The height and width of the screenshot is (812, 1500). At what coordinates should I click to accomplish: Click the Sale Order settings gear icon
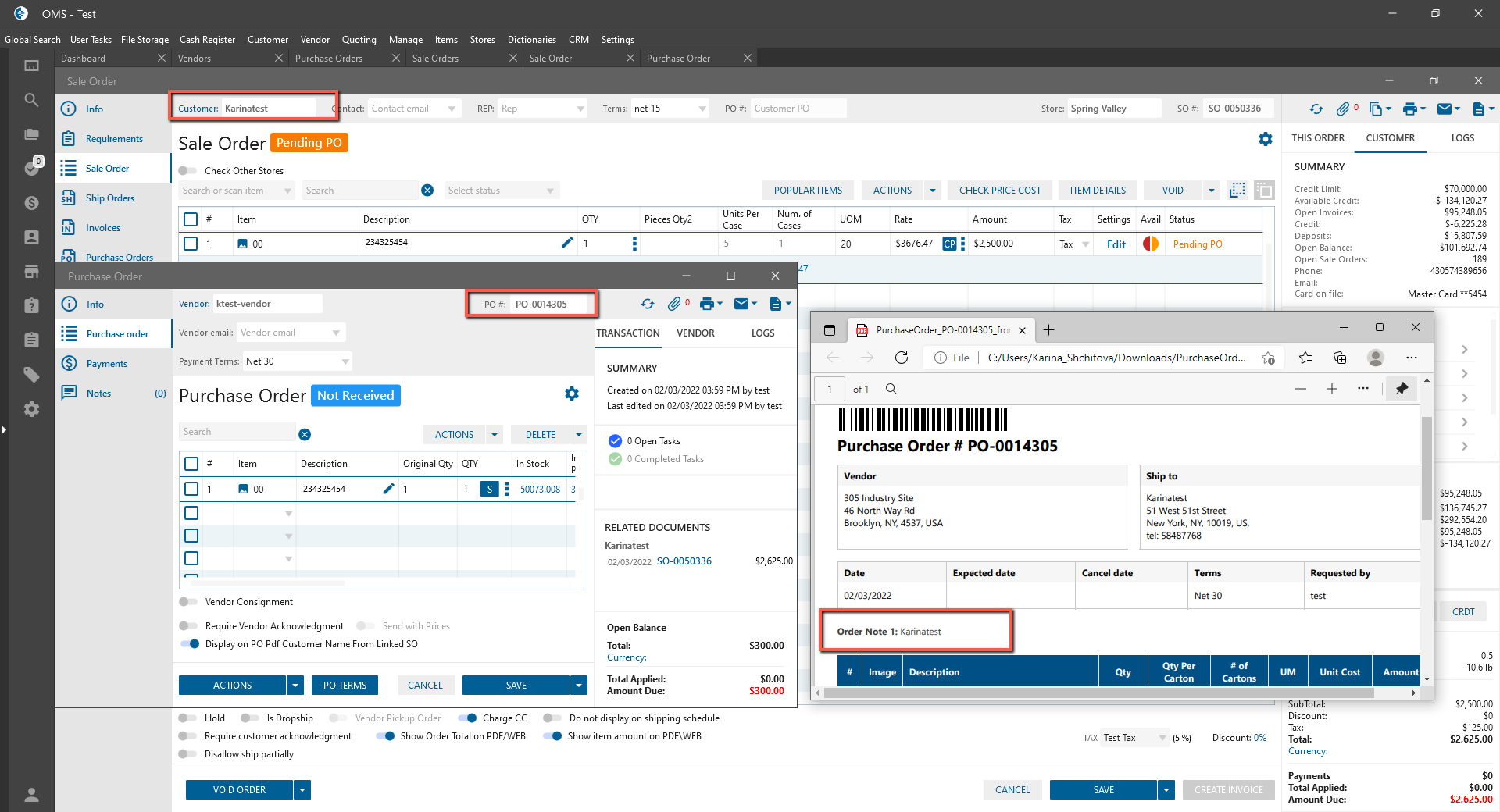[x=1266, y=139]
